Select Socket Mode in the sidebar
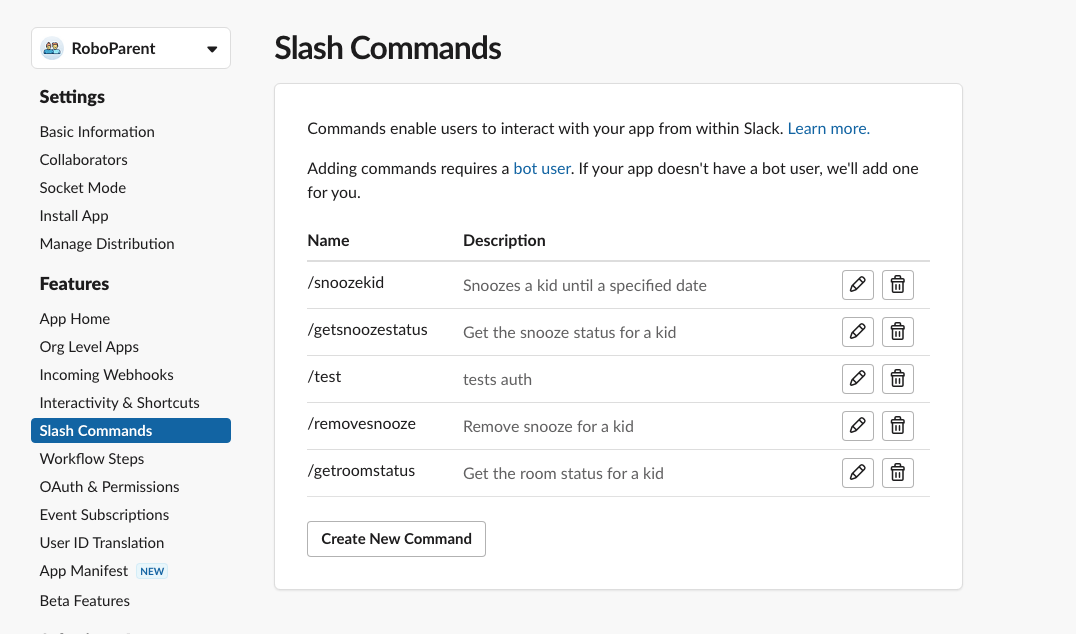 tap(82, 187)
